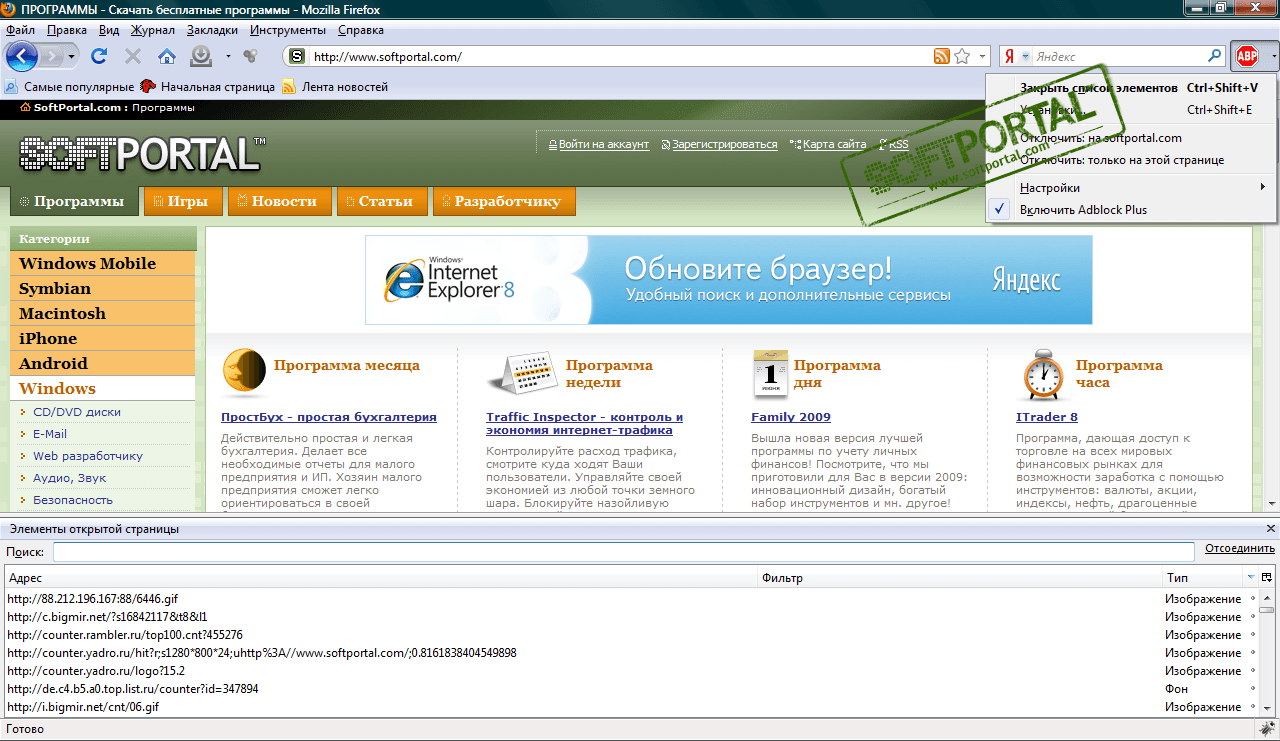Open the Downloads toolbar button
This screenshot has width=1280, height=741.
pyautogui.click(x=201, y=56)
